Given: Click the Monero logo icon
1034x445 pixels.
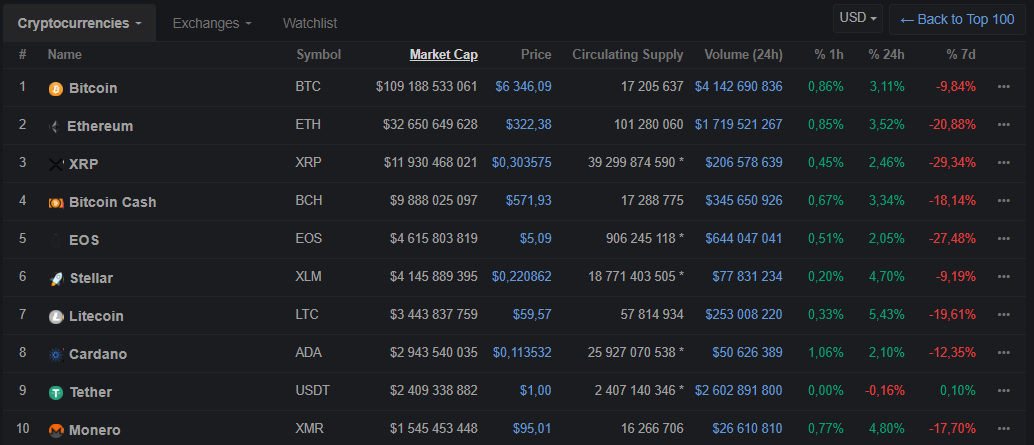Looking at the screenshot, I should pos(56,431).
